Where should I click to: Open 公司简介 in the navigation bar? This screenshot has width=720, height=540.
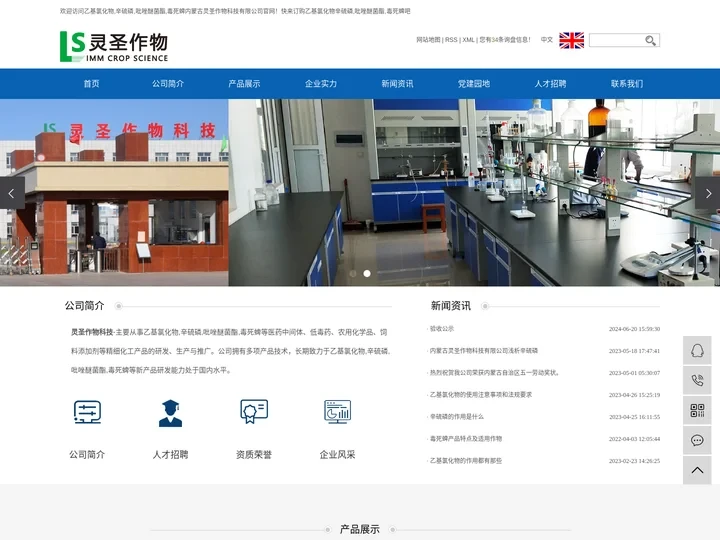pos(168,84)
